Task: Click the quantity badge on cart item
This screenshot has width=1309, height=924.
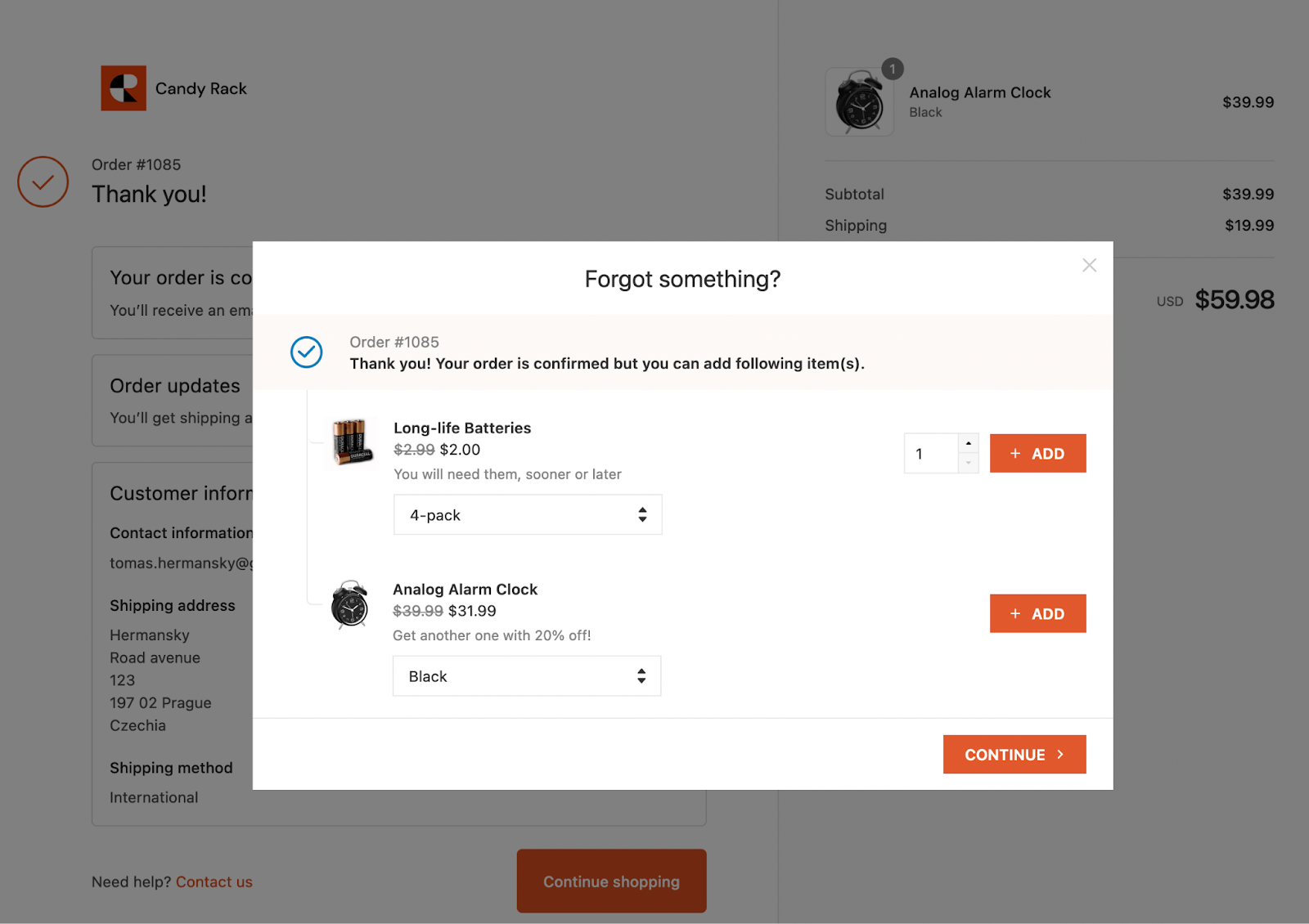Action: 893,70
